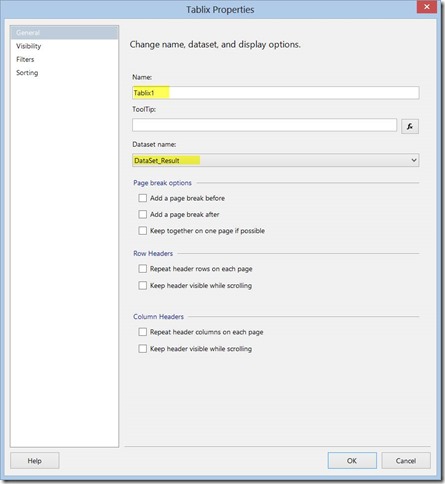Select the DataSet_Result combo box
This screenshot has height=484, width=445.
pos(276,160)
